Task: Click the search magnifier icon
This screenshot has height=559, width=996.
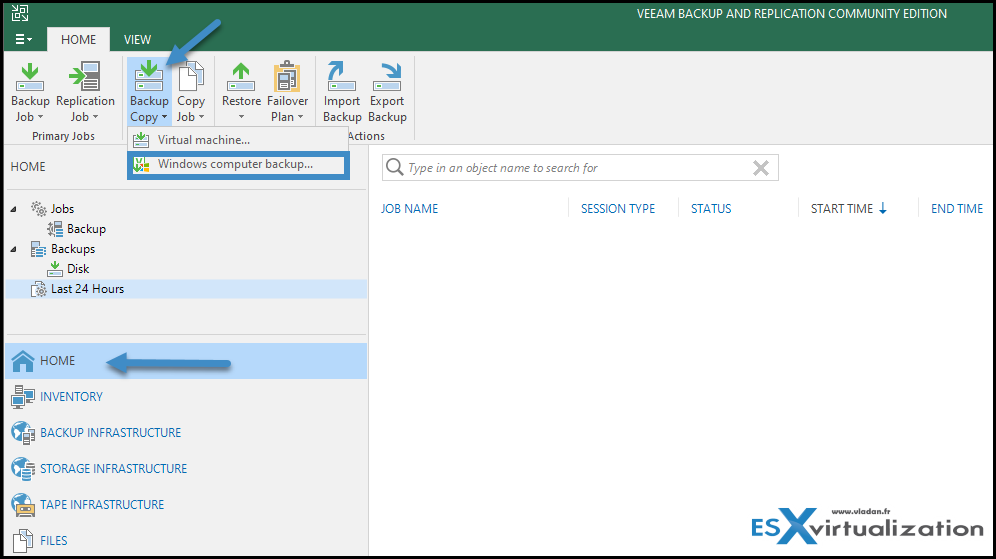Action: click(394, 167)
